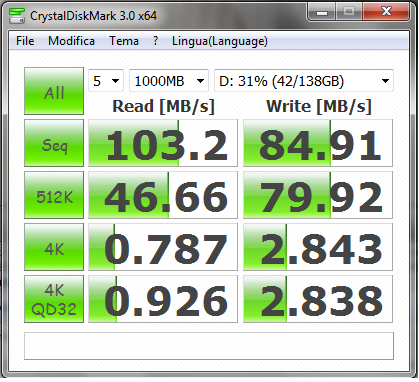The height and width of the screenshot is (382, 419).
Task: Click the empty comment field at bottom
Action: tap(209, 346)
